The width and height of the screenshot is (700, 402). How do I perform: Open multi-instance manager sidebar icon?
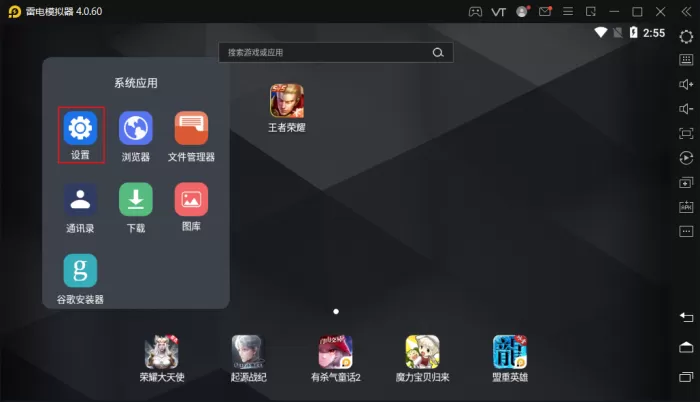coord(686,182)
